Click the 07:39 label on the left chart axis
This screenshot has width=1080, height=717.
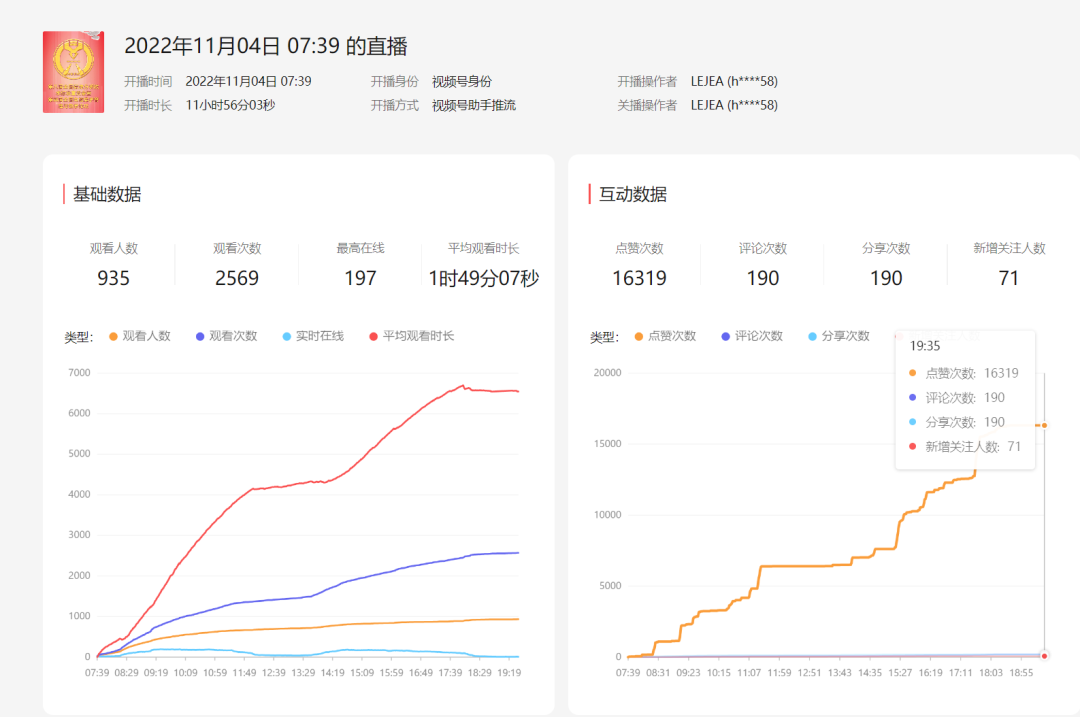[98, 673]
